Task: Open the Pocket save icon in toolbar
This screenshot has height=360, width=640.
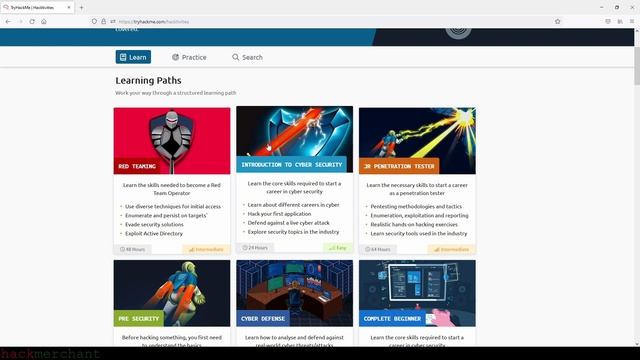Action: coord(608,21)
